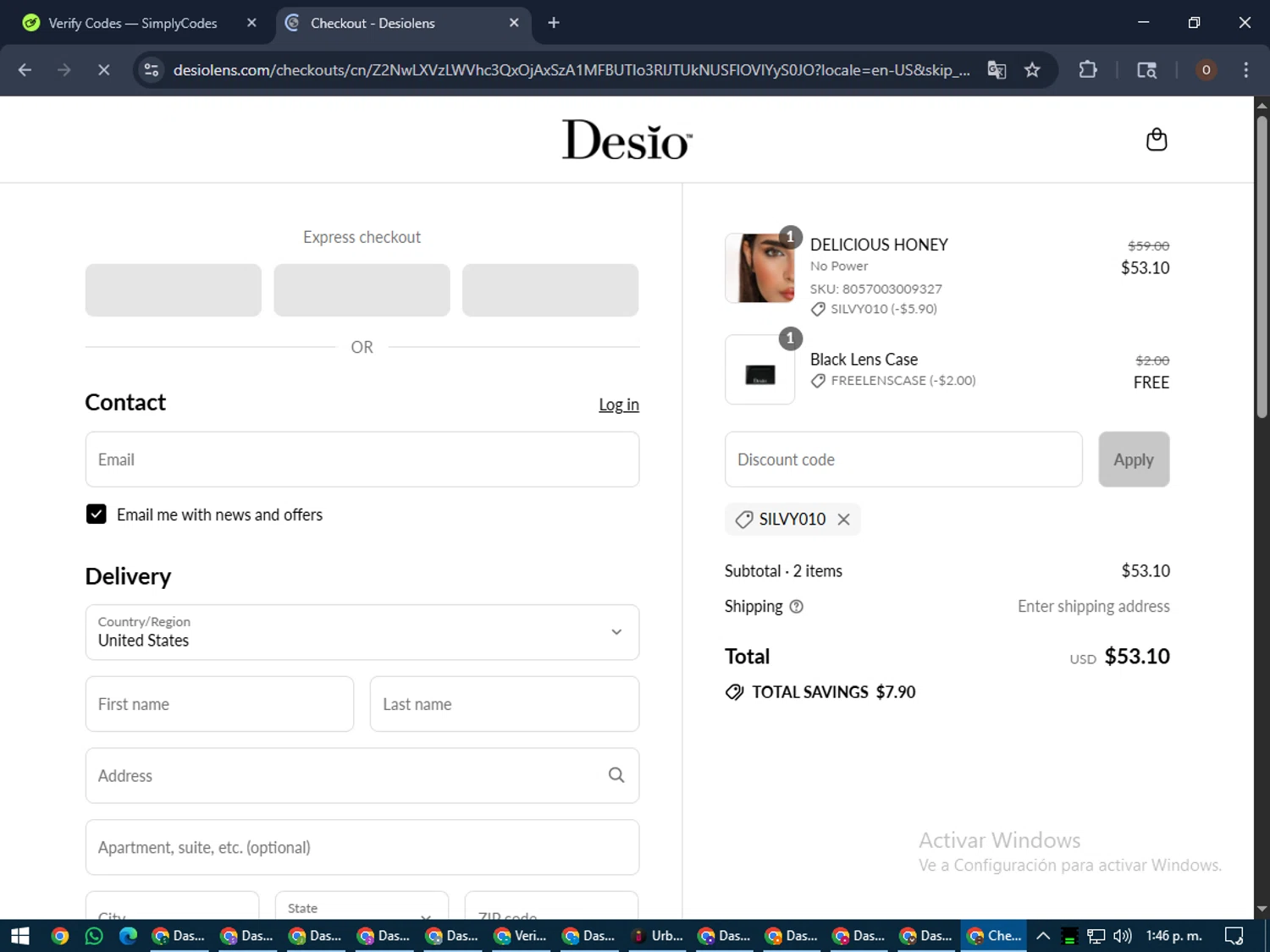Open the browser profile avatar
The height and width of the screenshot is (952, 1270).
[x=1206, y=70]
